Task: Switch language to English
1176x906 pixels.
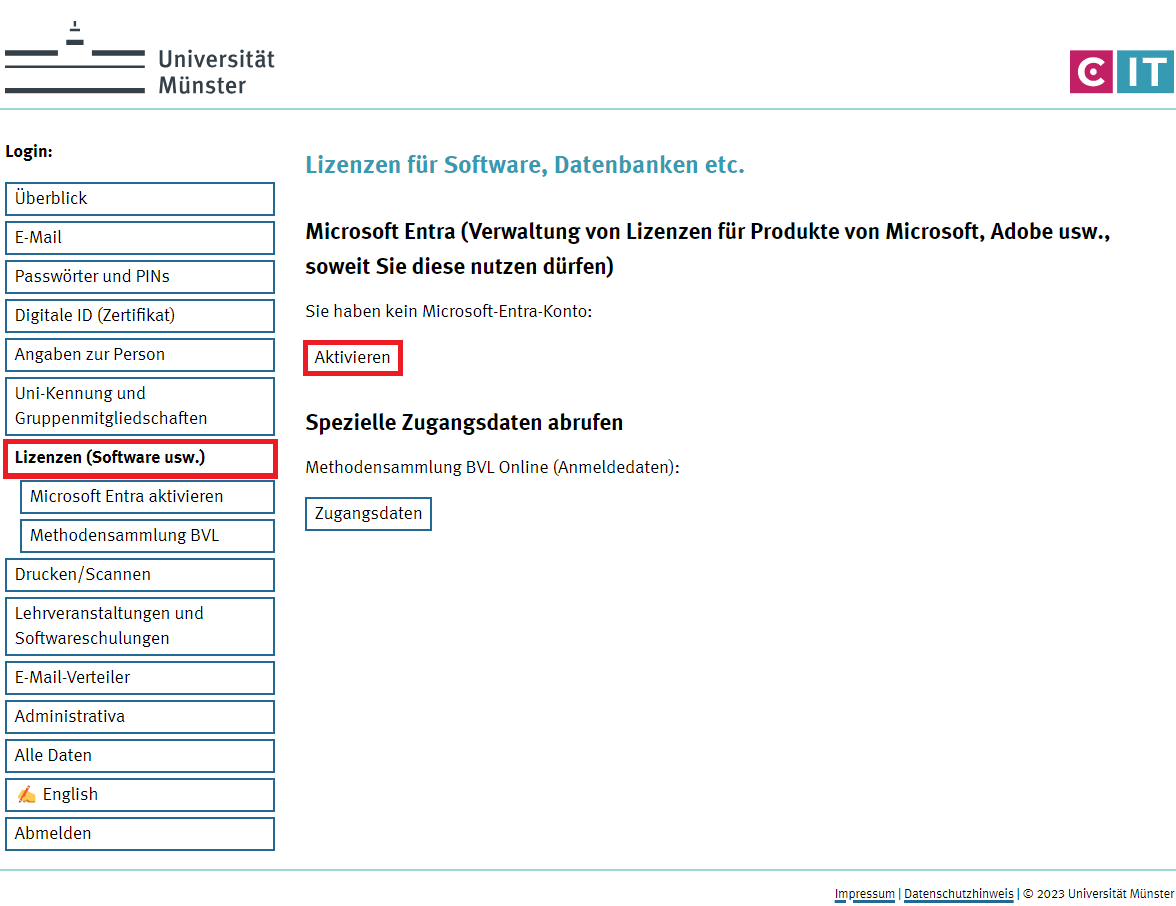Action: (x=140, y=794)
